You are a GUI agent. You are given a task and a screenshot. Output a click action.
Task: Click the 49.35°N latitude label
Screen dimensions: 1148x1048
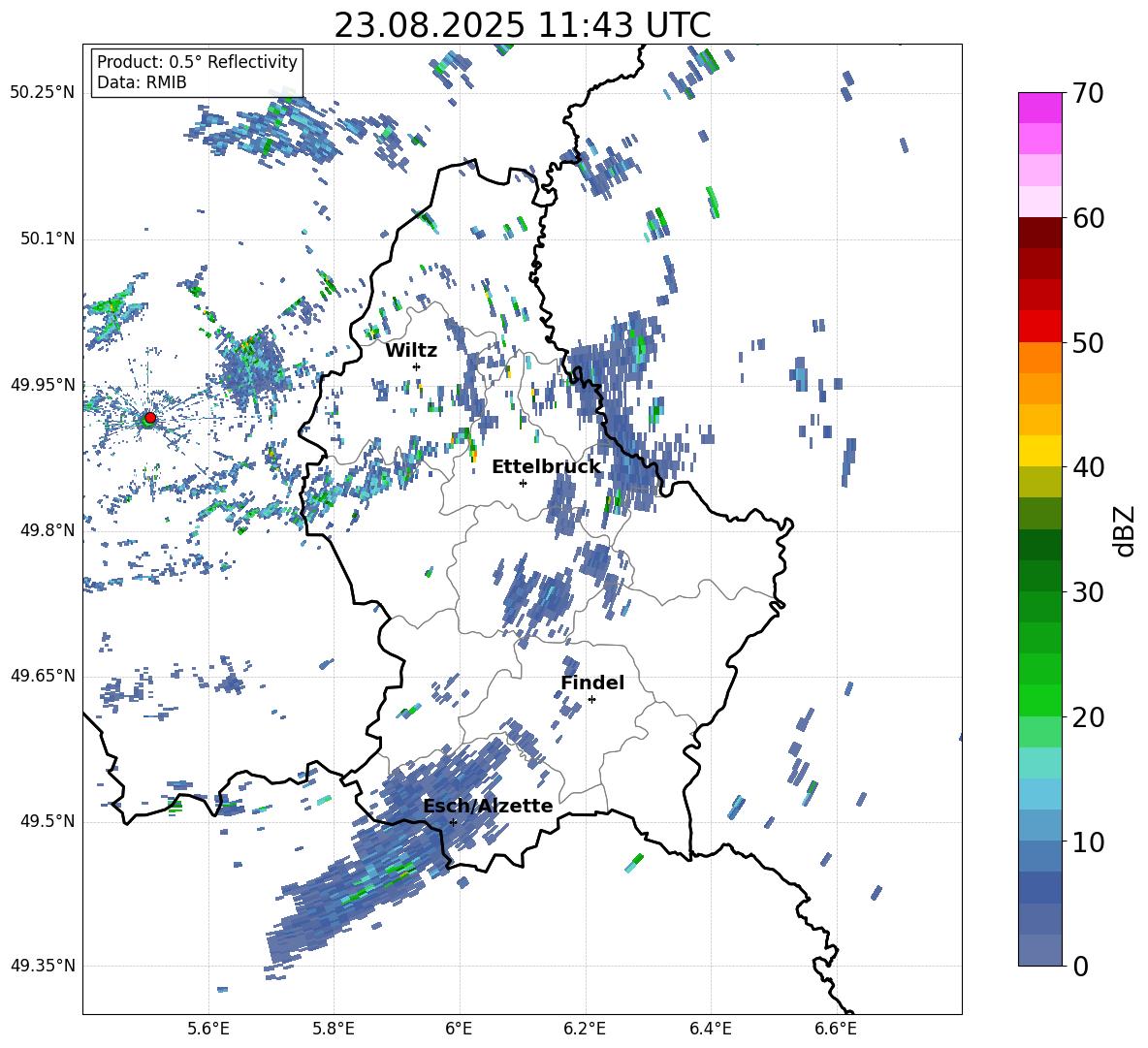[x=43, y=966]
